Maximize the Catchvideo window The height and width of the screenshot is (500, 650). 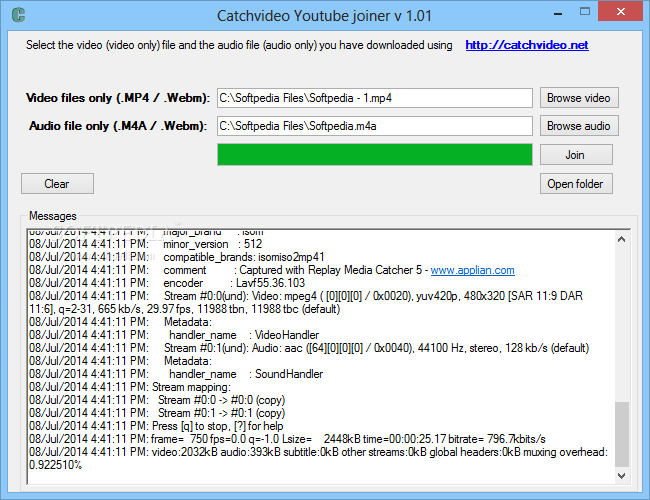point(585,12)
